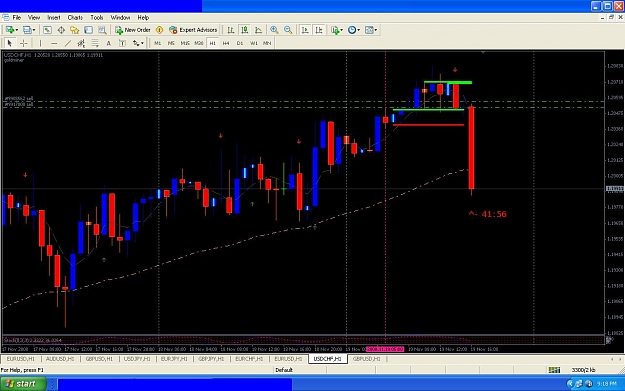Open the Tools menu
The width and height of the screenshot is (625, 391).
pyautogui.click(x=97, y=18)
